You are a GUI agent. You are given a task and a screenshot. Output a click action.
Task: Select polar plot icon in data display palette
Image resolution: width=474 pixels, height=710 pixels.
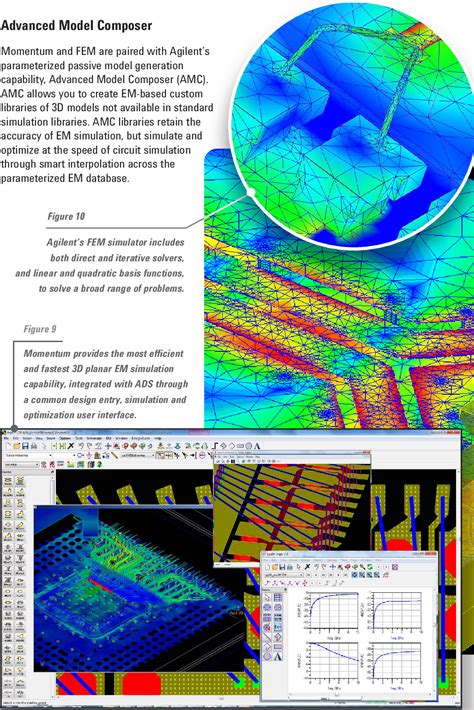[267, 608]
